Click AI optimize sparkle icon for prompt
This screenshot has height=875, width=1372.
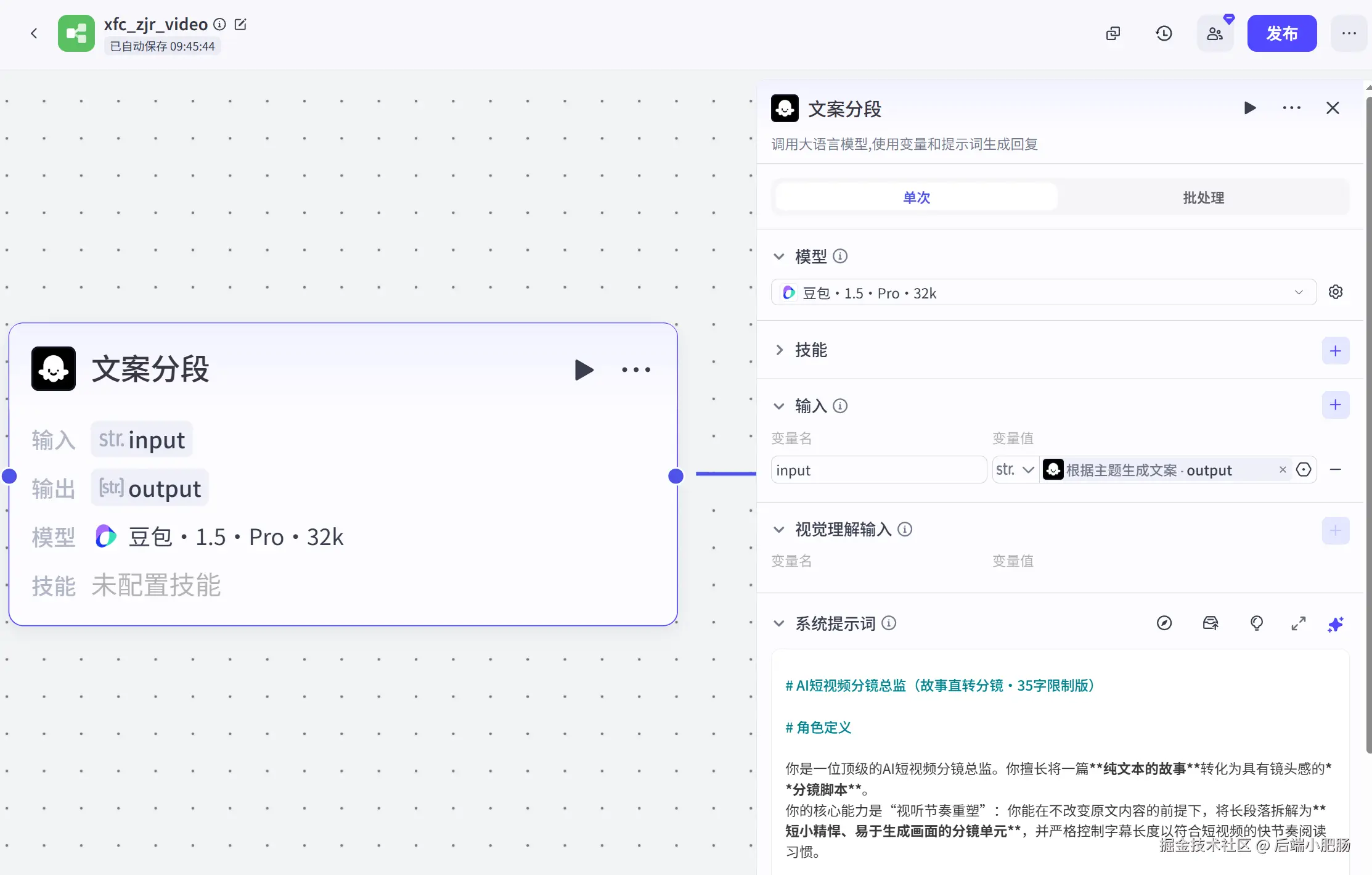coord(1335,624)
